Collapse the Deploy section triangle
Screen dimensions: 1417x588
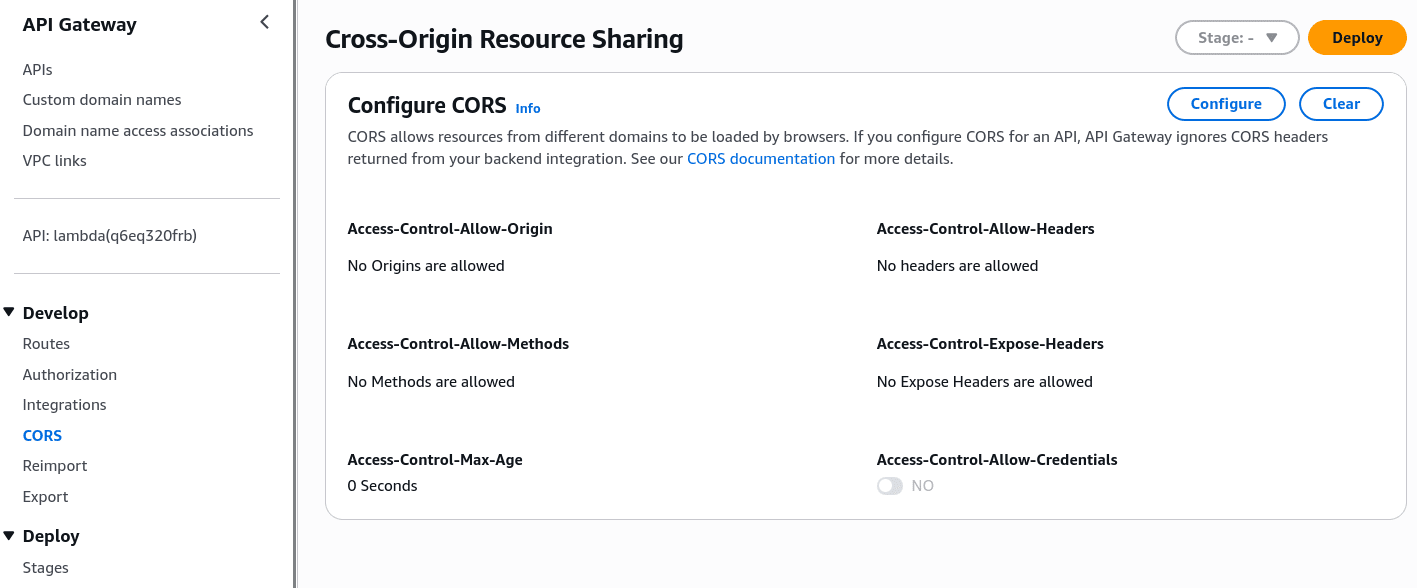point(9,535)
